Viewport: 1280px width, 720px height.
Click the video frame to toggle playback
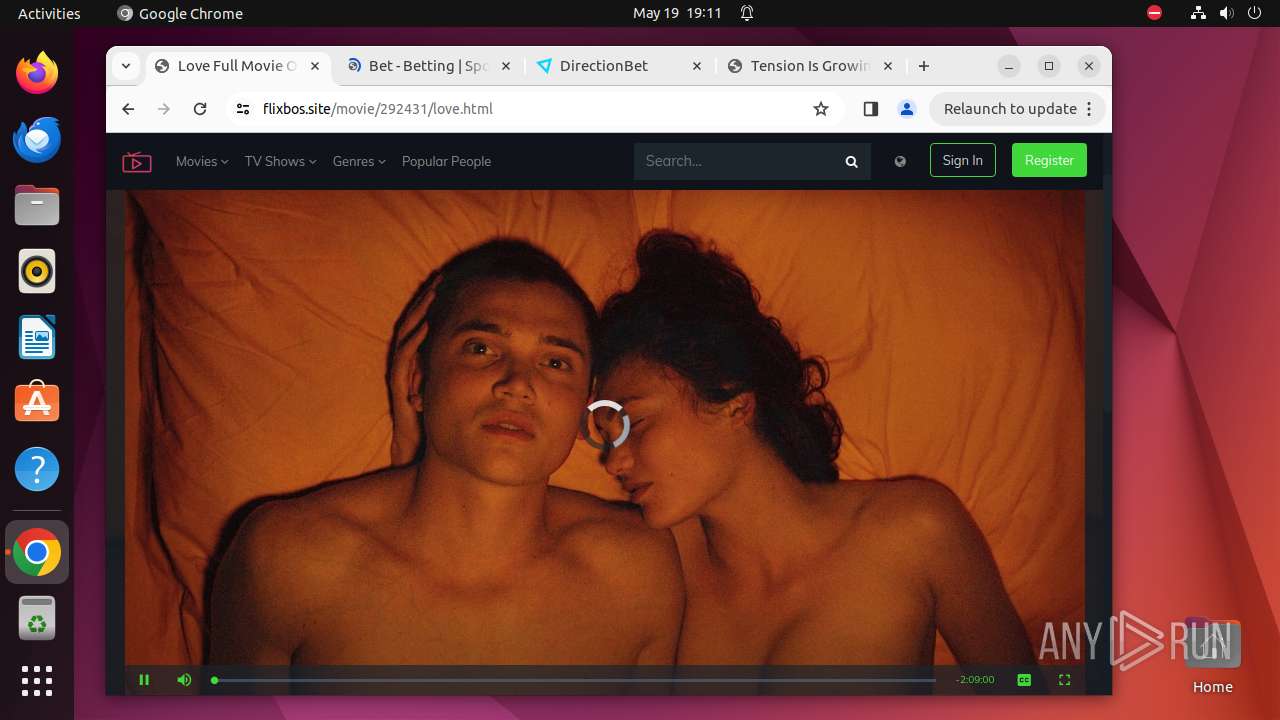coord(605,427)
